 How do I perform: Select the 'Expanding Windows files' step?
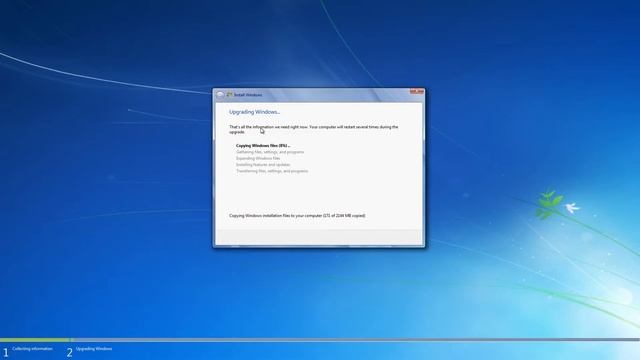tap(258, 158)
